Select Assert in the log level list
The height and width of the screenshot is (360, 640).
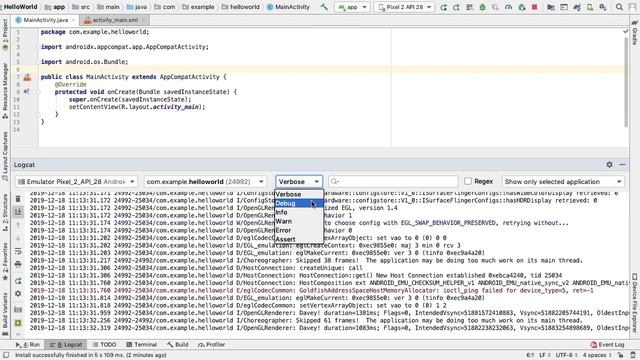299,239
